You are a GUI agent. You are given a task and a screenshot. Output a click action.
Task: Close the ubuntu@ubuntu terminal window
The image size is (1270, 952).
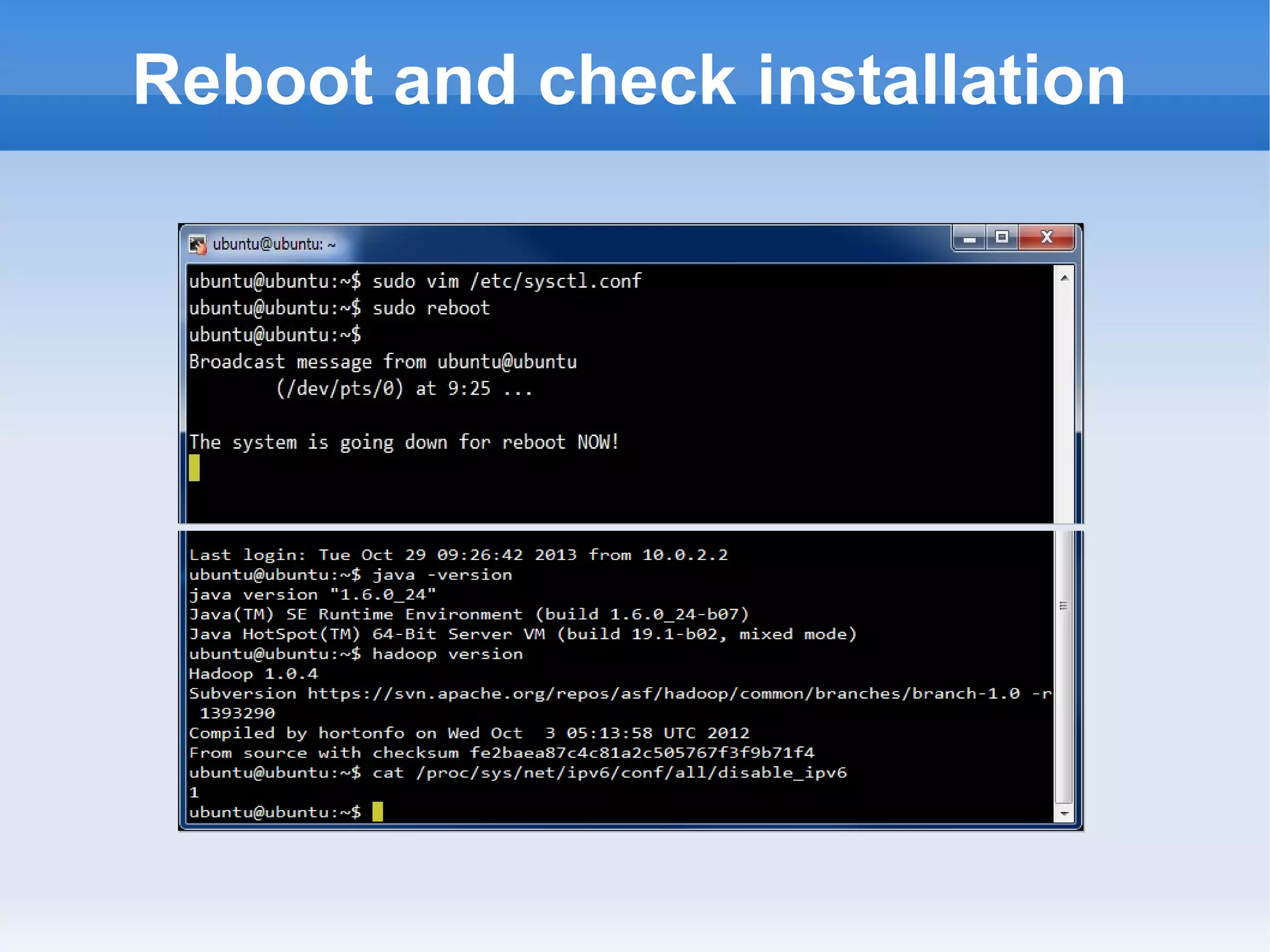1046,238
